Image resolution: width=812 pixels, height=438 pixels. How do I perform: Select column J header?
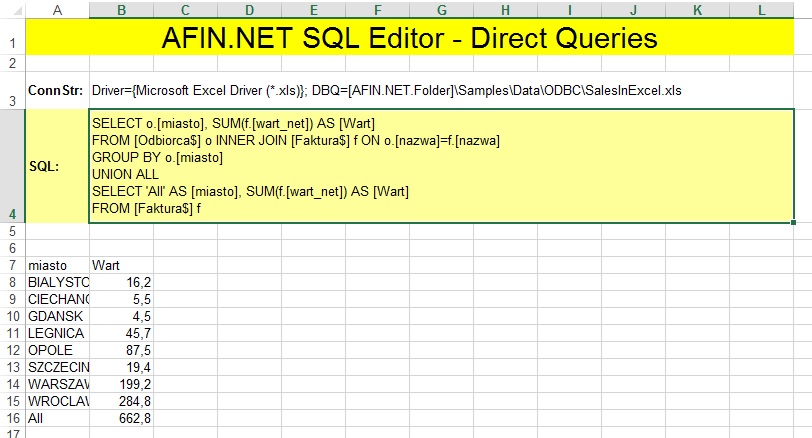(x=633, y=10)
